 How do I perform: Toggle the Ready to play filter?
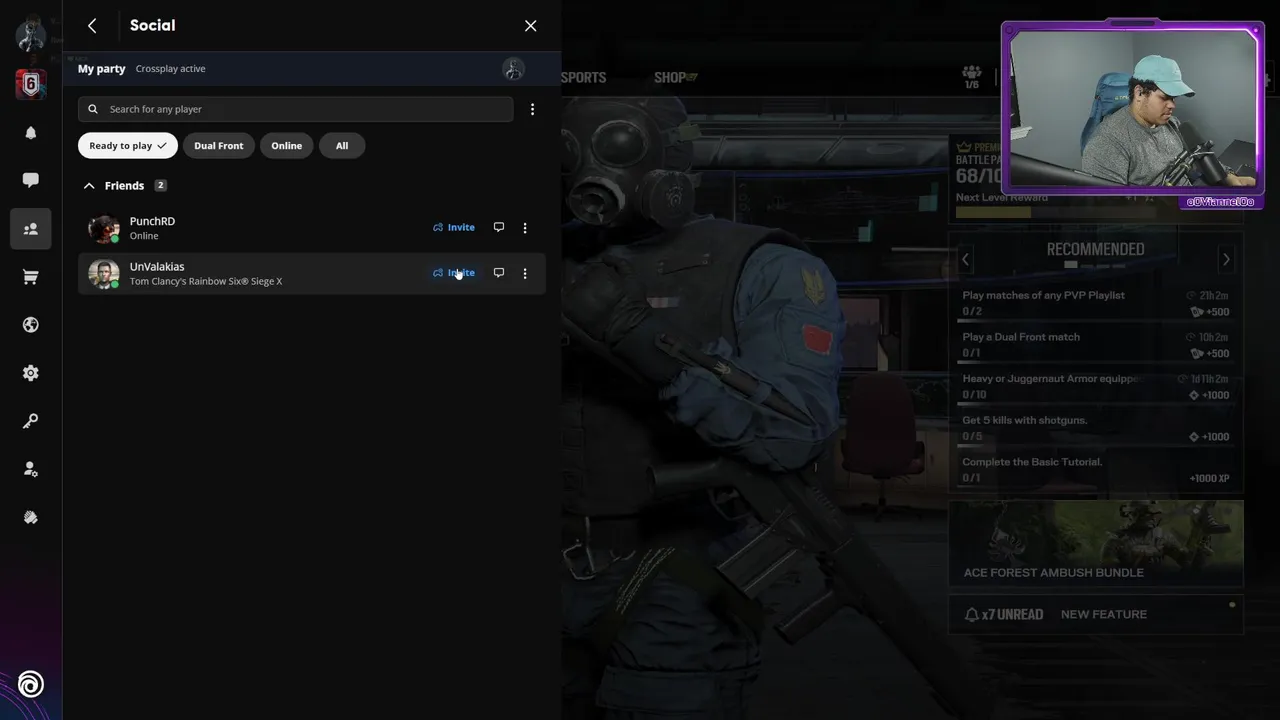[128, 146]
